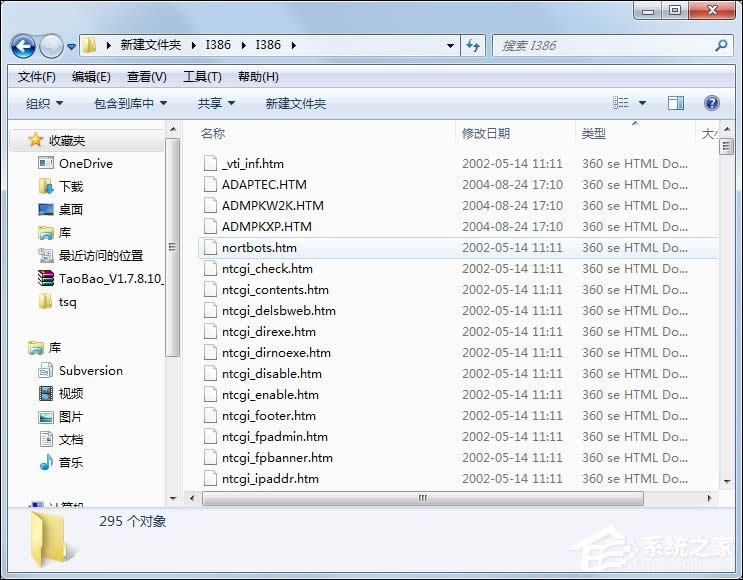Open the 包含到库中 dropdown
The width and height of the screenshot is (743, 580).
pyautogui.click(x=130, y=103)
